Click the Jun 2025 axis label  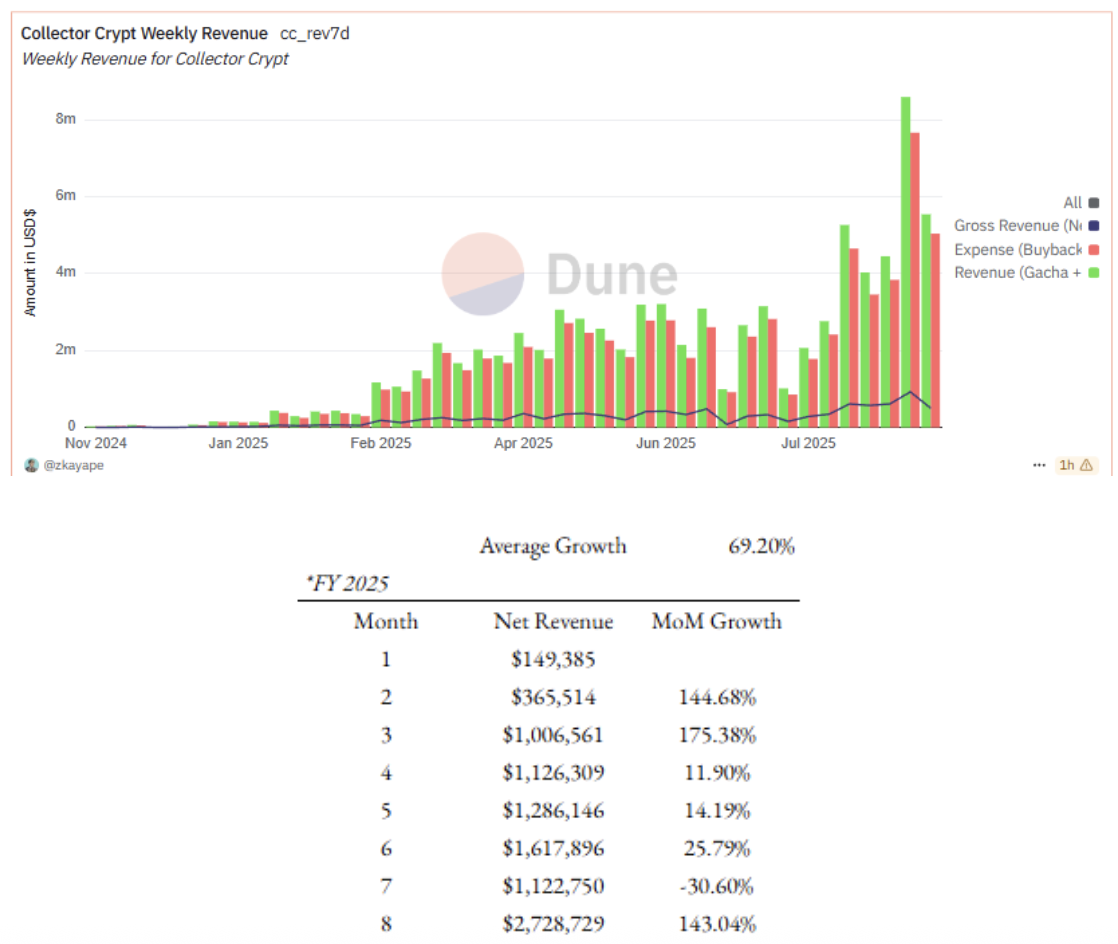[x=666, y=443]
